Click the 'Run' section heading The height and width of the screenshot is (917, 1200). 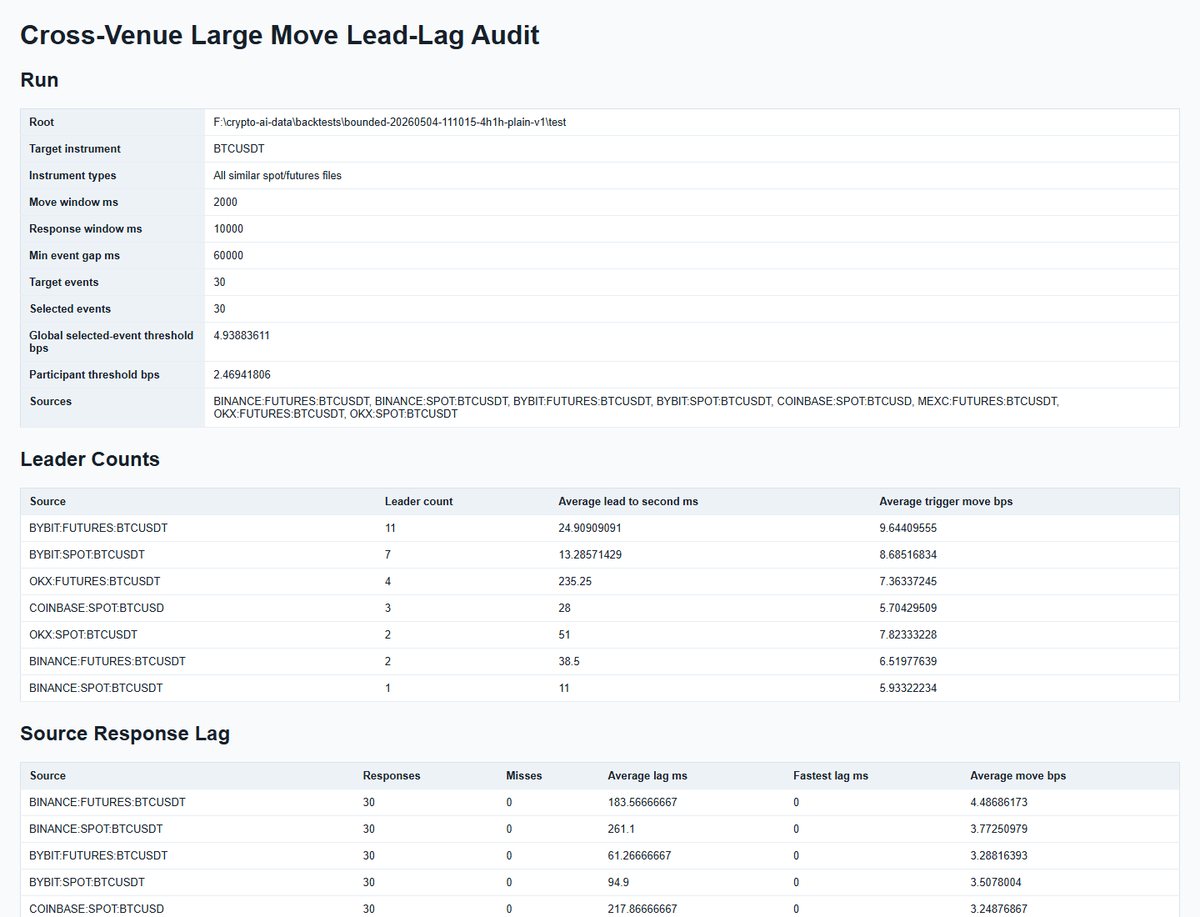(x=39, y=81)
